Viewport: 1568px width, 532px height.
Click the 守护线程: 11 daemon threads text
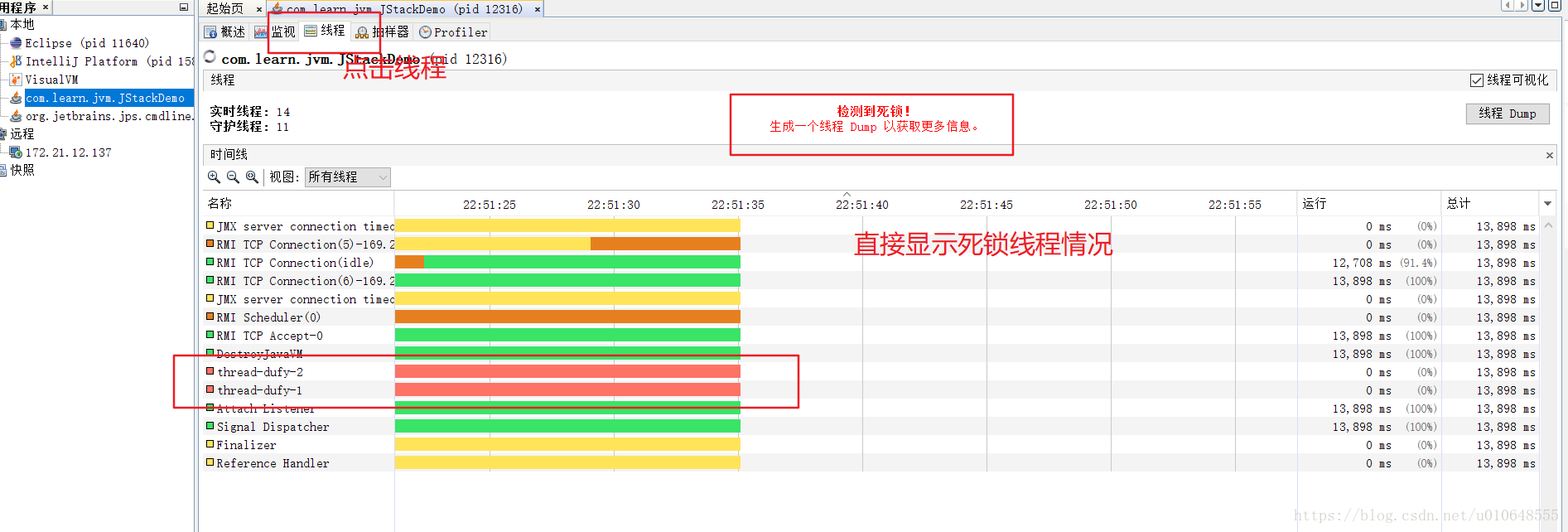tap(249, 127)
